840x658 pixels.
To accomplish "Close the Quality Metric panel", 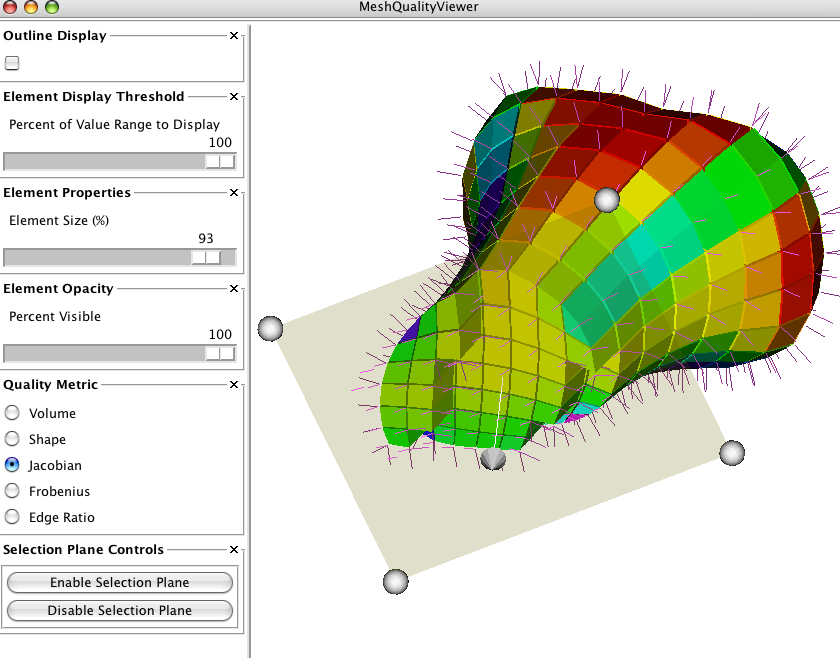I will tap(234, 385).
